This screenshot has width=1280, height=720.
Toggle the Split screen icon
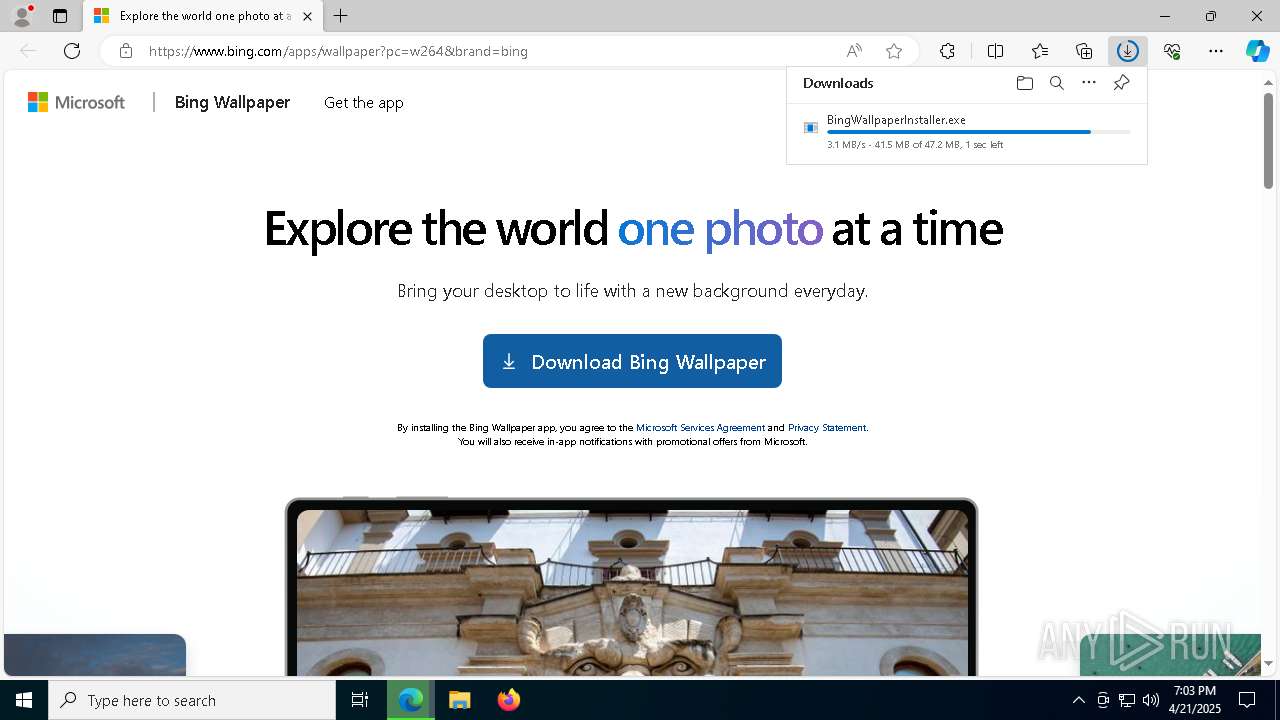point(996,51)
